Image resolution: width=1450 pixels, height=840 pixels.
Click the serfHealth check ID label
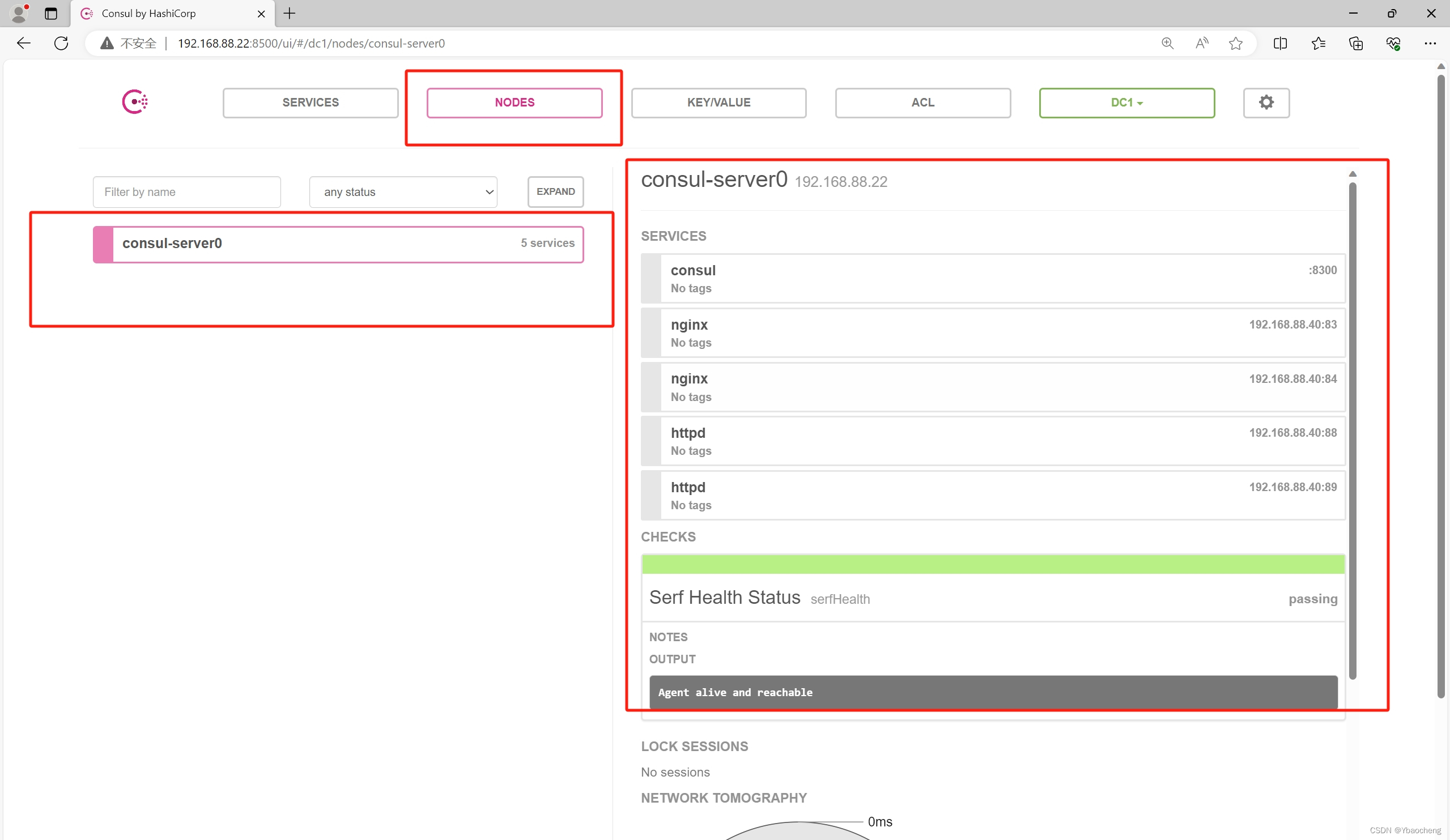[840, 599]
